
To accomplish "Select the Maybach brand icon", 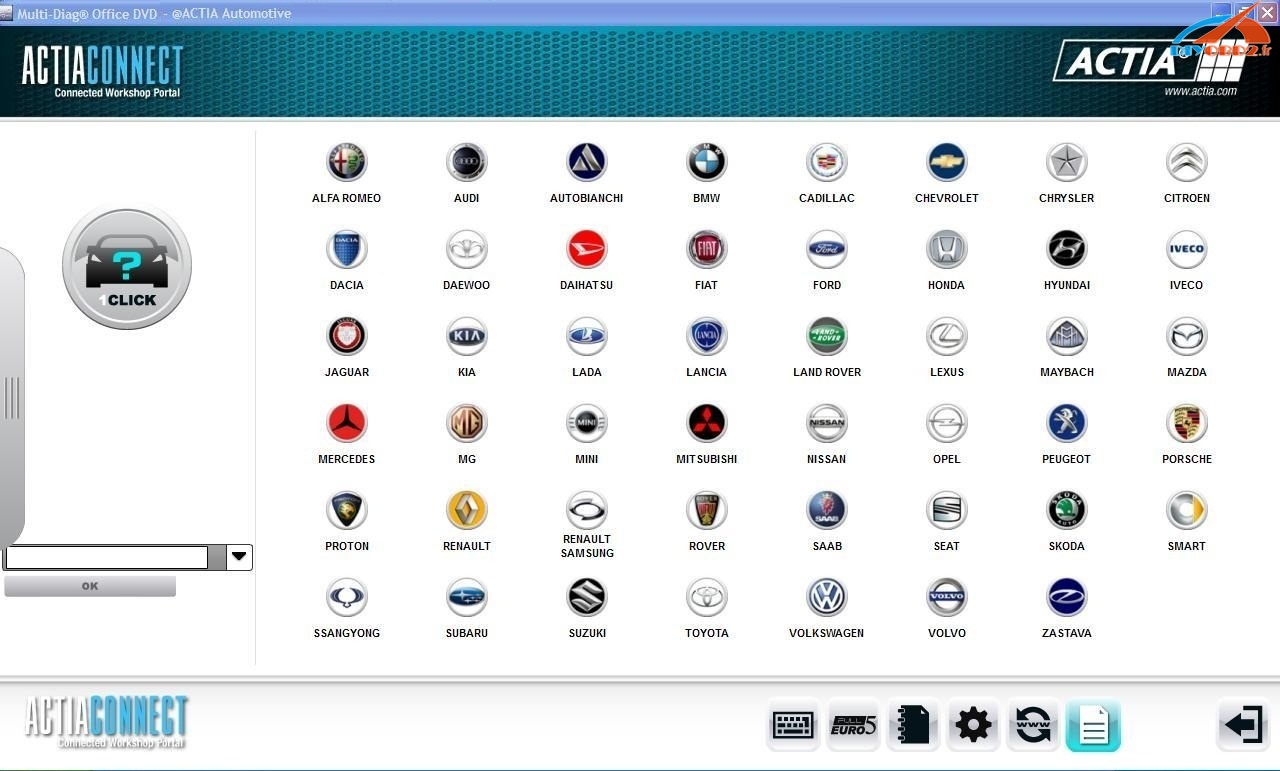I will [x=1067, y=336].
